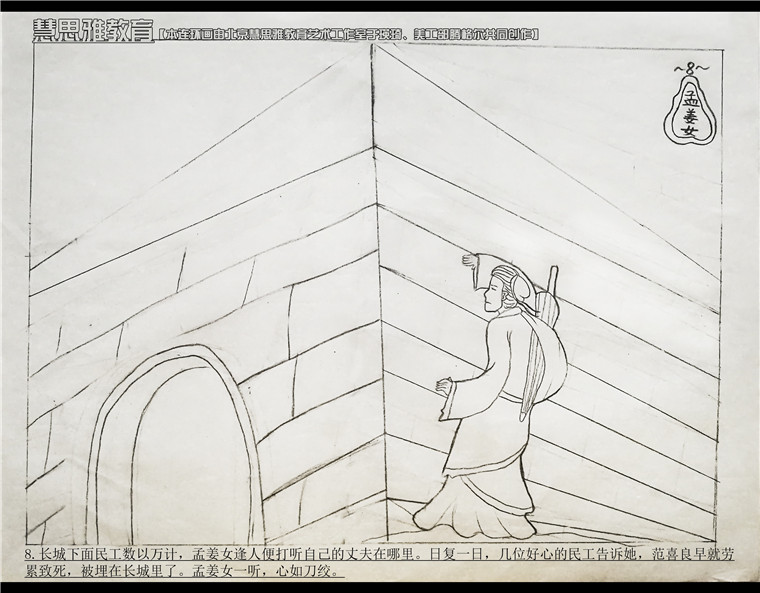The height and width of the screenshot is (593, 760).
Task: Click the Meng Jiangnu figure drawing
Action: click(x=495, y=400)
